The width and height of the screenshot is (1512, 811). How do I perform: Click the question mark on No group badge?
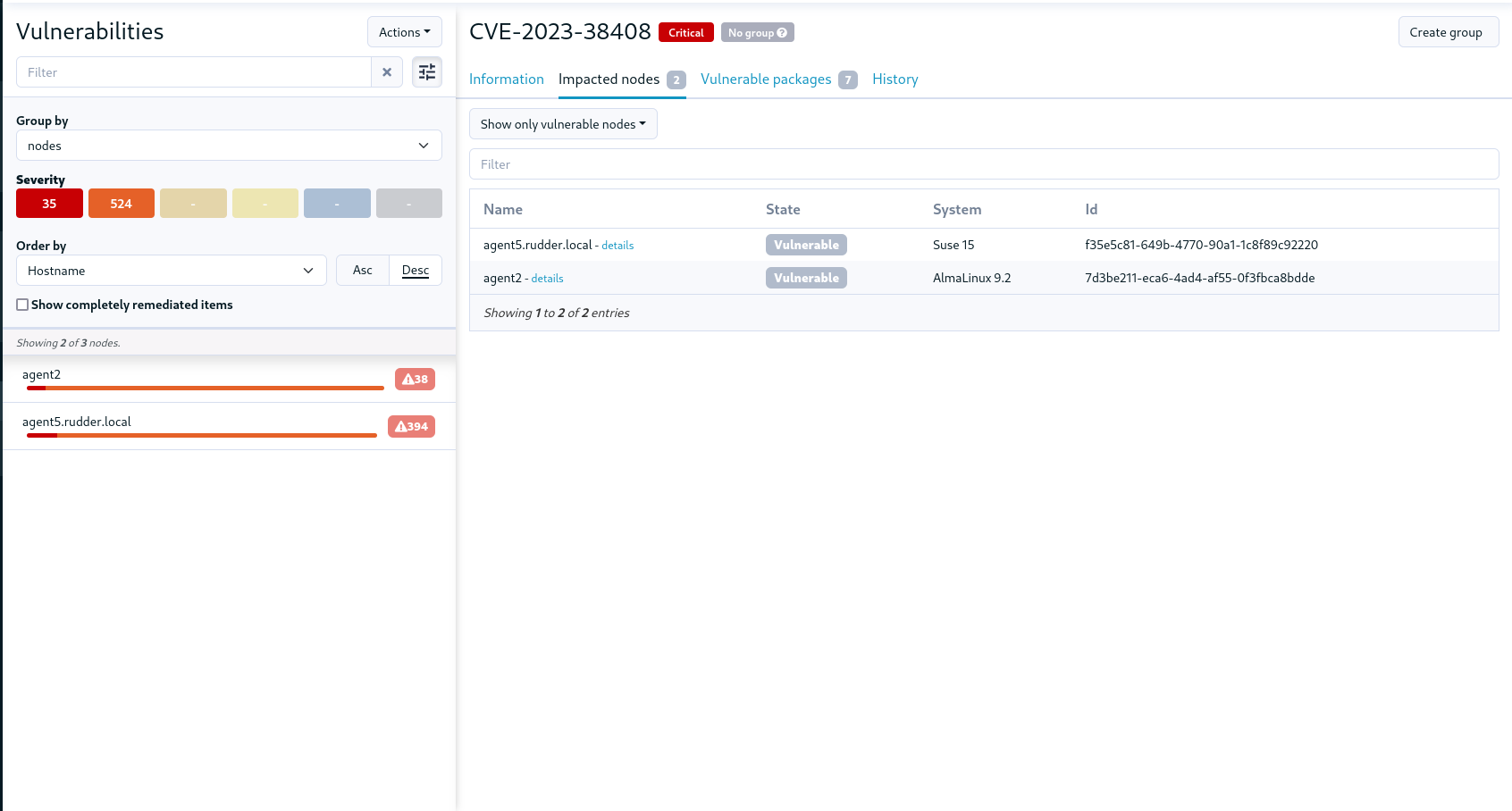click(x=784, y=32)
